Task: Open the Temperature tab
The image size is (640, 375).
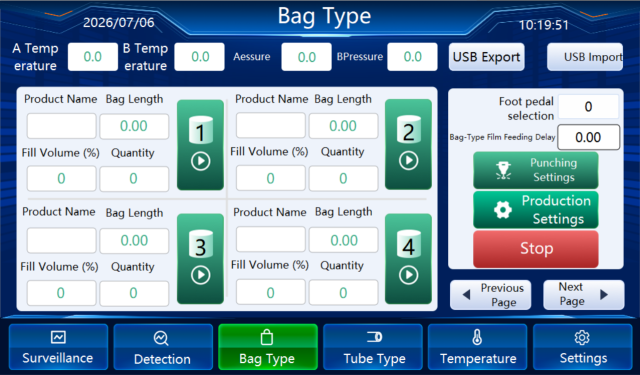Action: 478,347
